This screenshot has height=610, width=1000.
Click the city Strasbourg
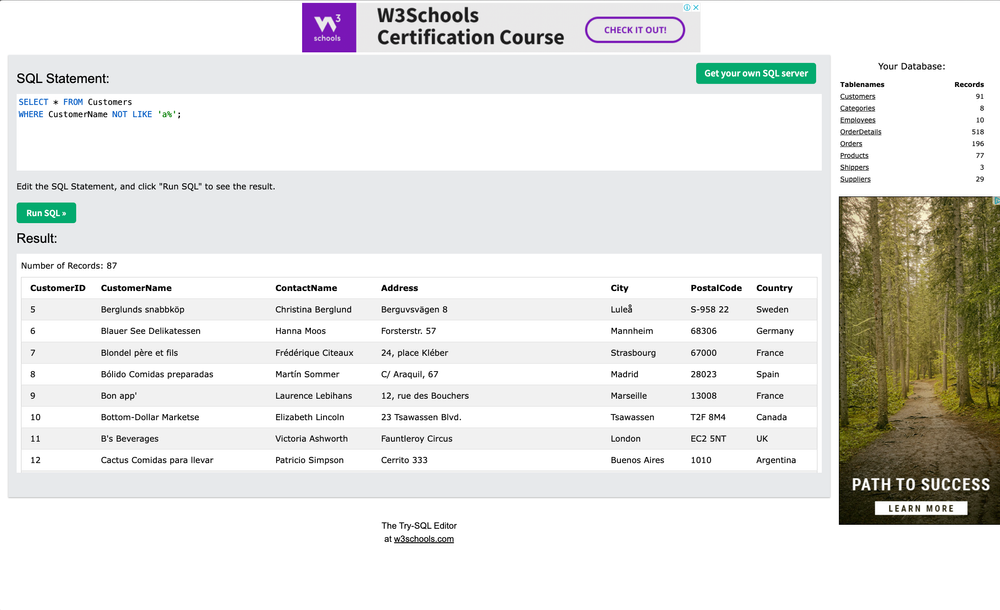pos(633,353)
